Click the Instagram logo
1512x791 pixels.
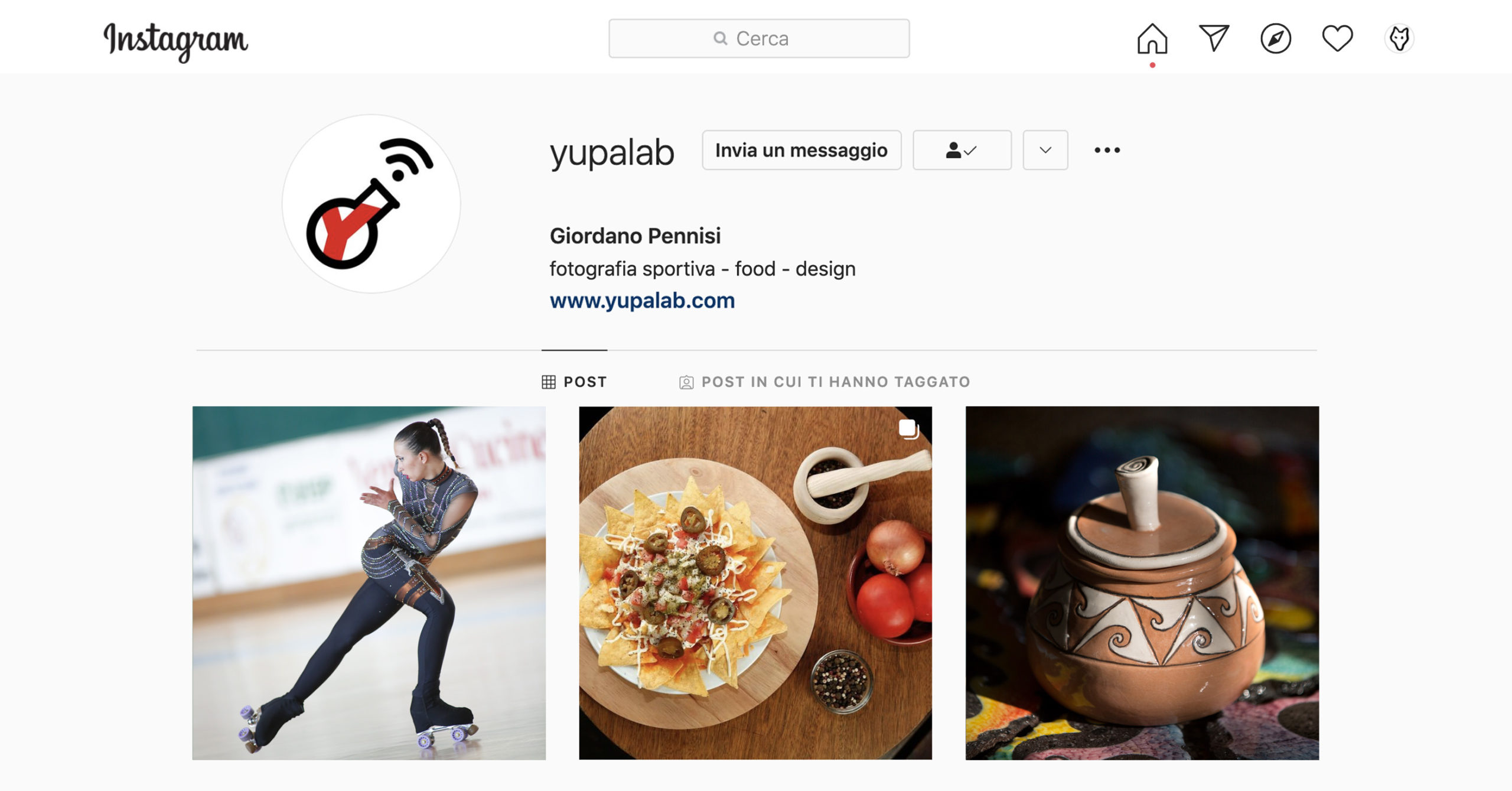click(x=175, y=41)
